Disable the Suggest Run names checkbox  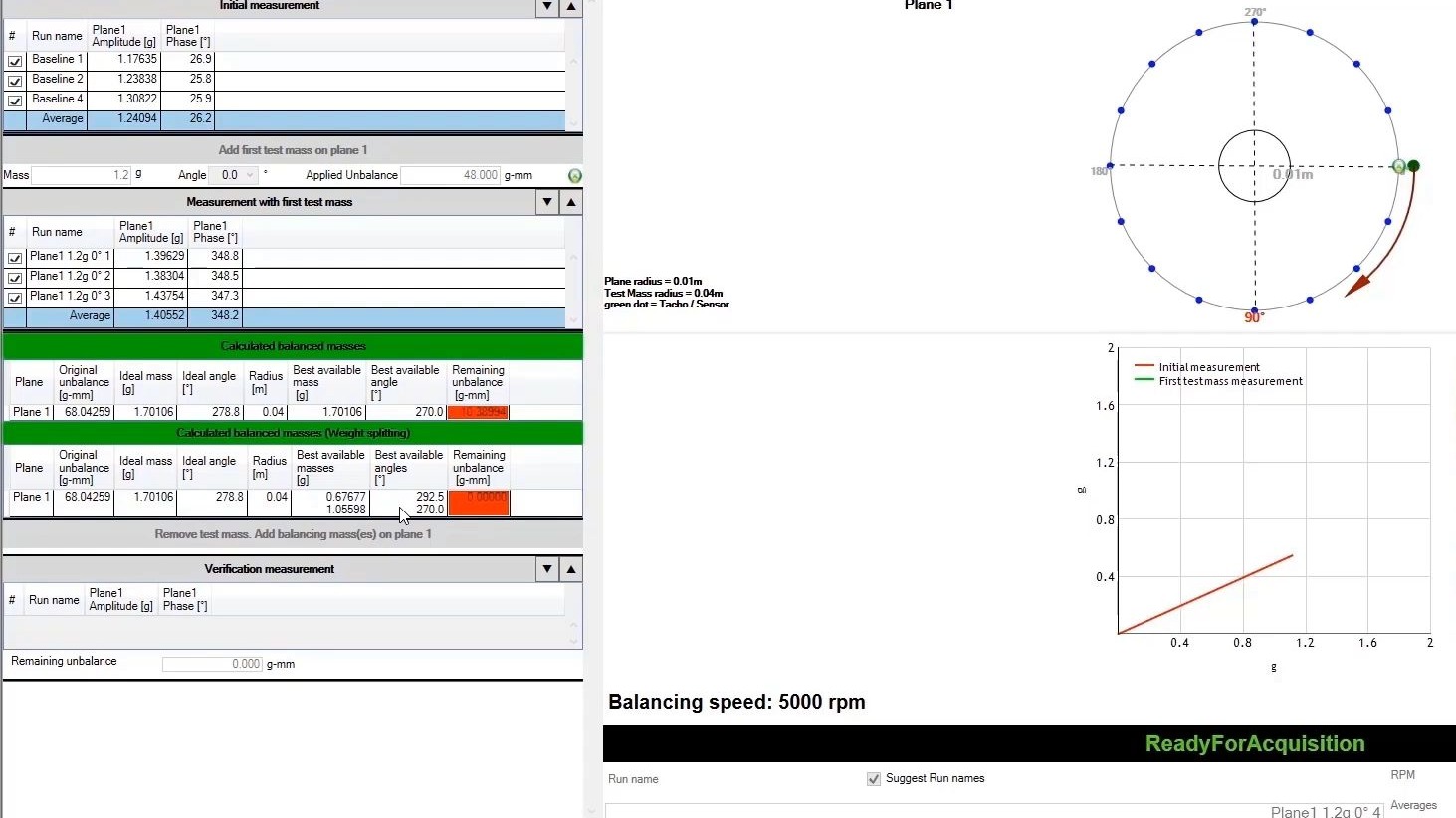874,779
